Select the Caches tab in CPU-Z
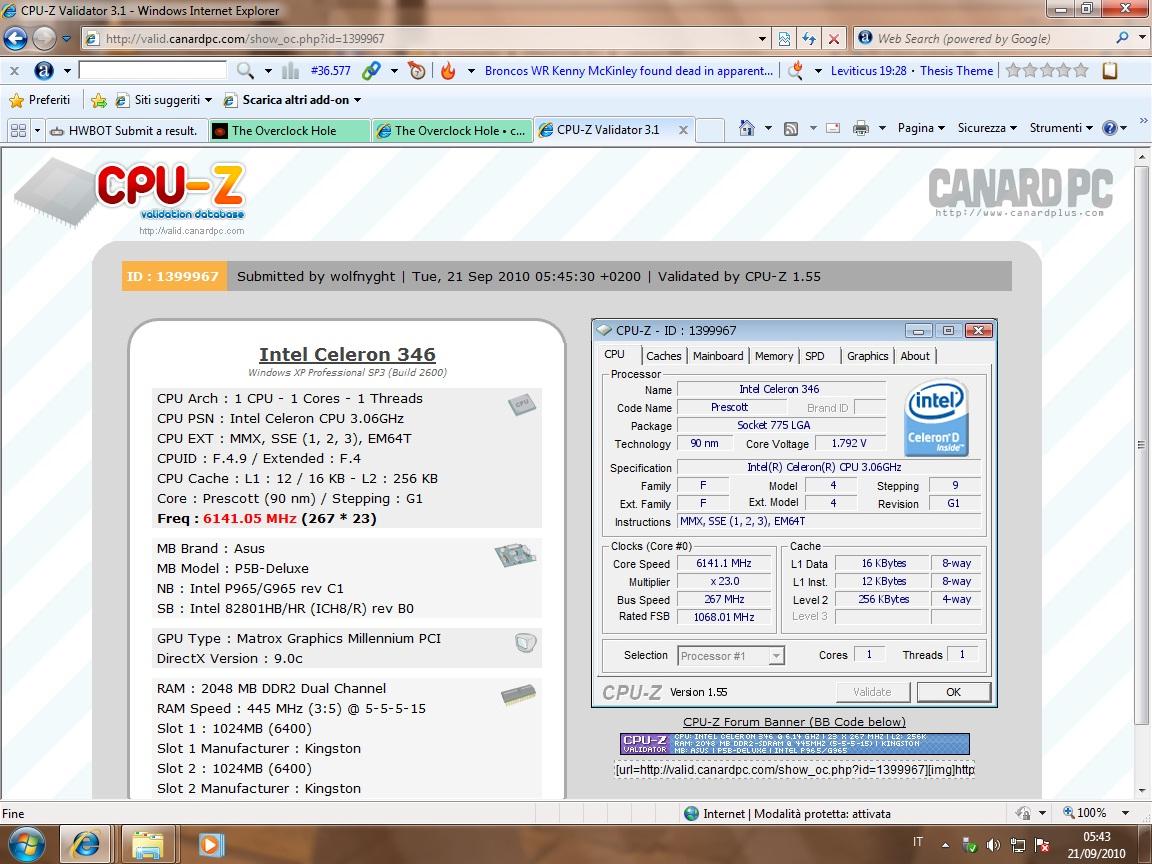1152x864 pixels. [663, 356]
